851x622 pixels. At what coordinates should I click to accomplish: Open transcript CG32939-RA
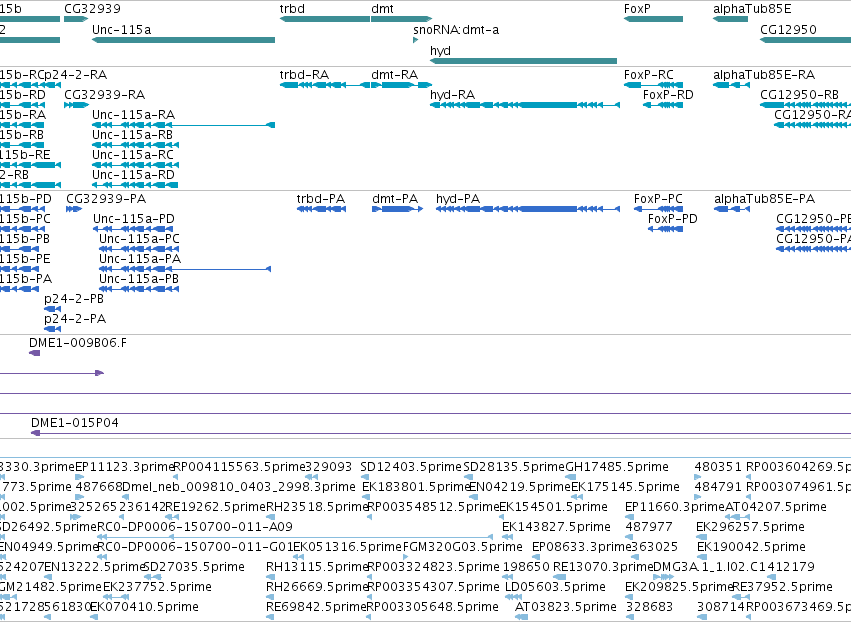click(x=104, y=94)
